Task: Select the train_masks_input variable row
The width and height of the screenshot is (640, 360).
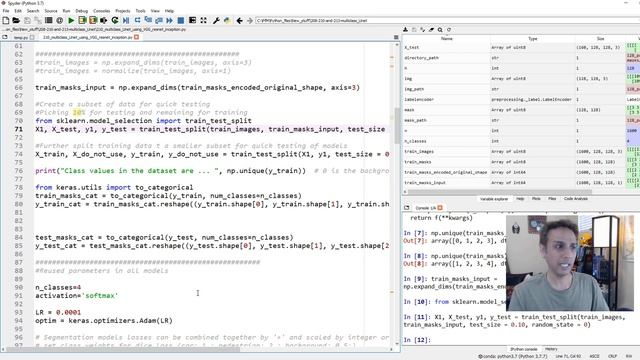Action: (521, 182)
